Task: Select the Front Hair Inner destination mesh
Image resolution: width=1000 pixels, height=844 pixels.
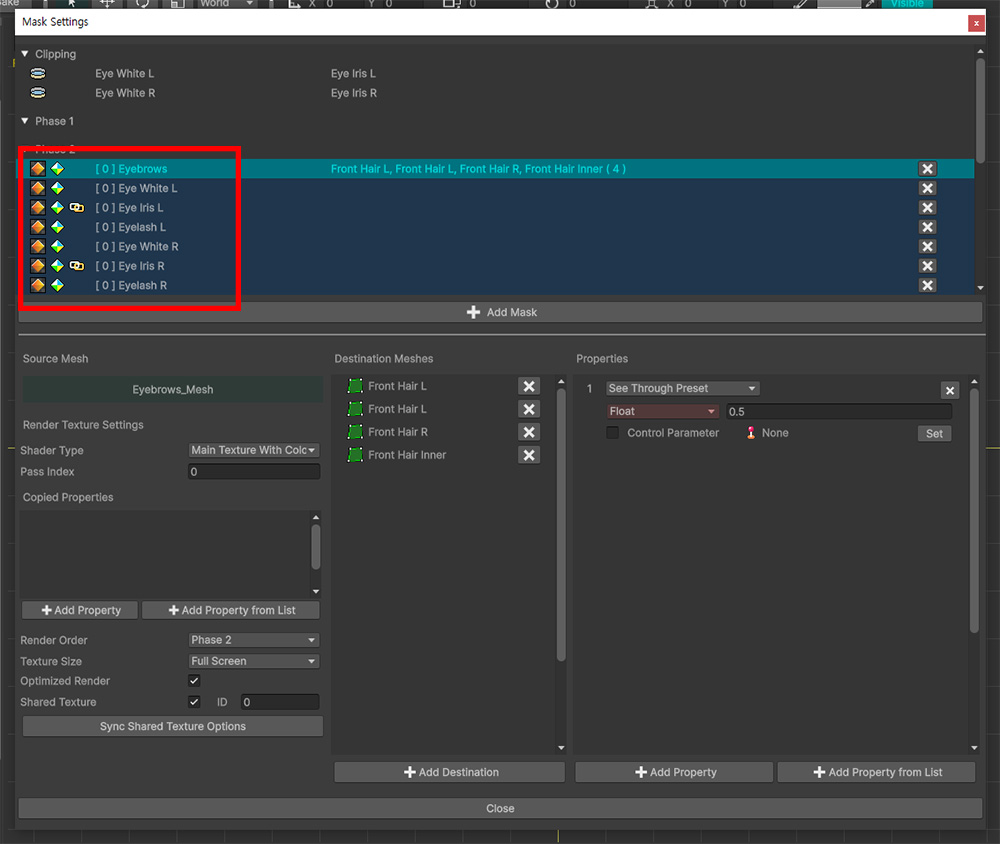Action: click(x=407, y=455)
